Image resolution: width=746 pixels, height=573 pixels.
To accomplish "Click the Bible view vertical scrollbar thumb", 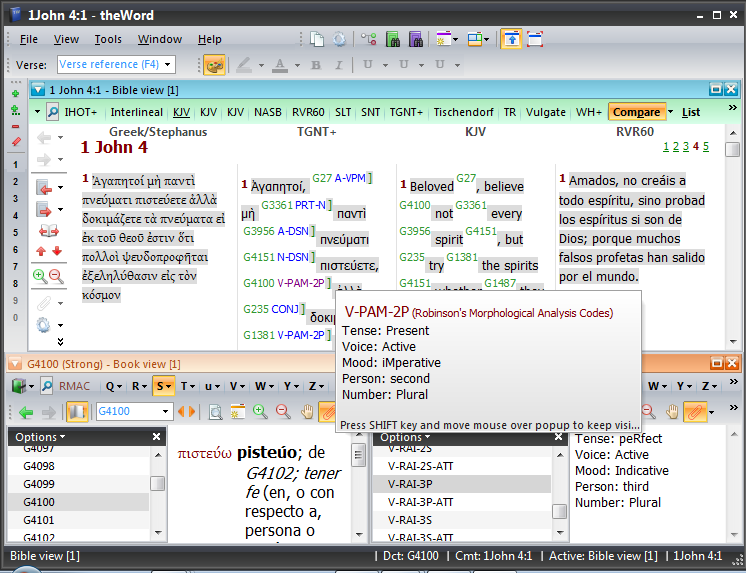I will pyautogui.click(x=733, y=149).
